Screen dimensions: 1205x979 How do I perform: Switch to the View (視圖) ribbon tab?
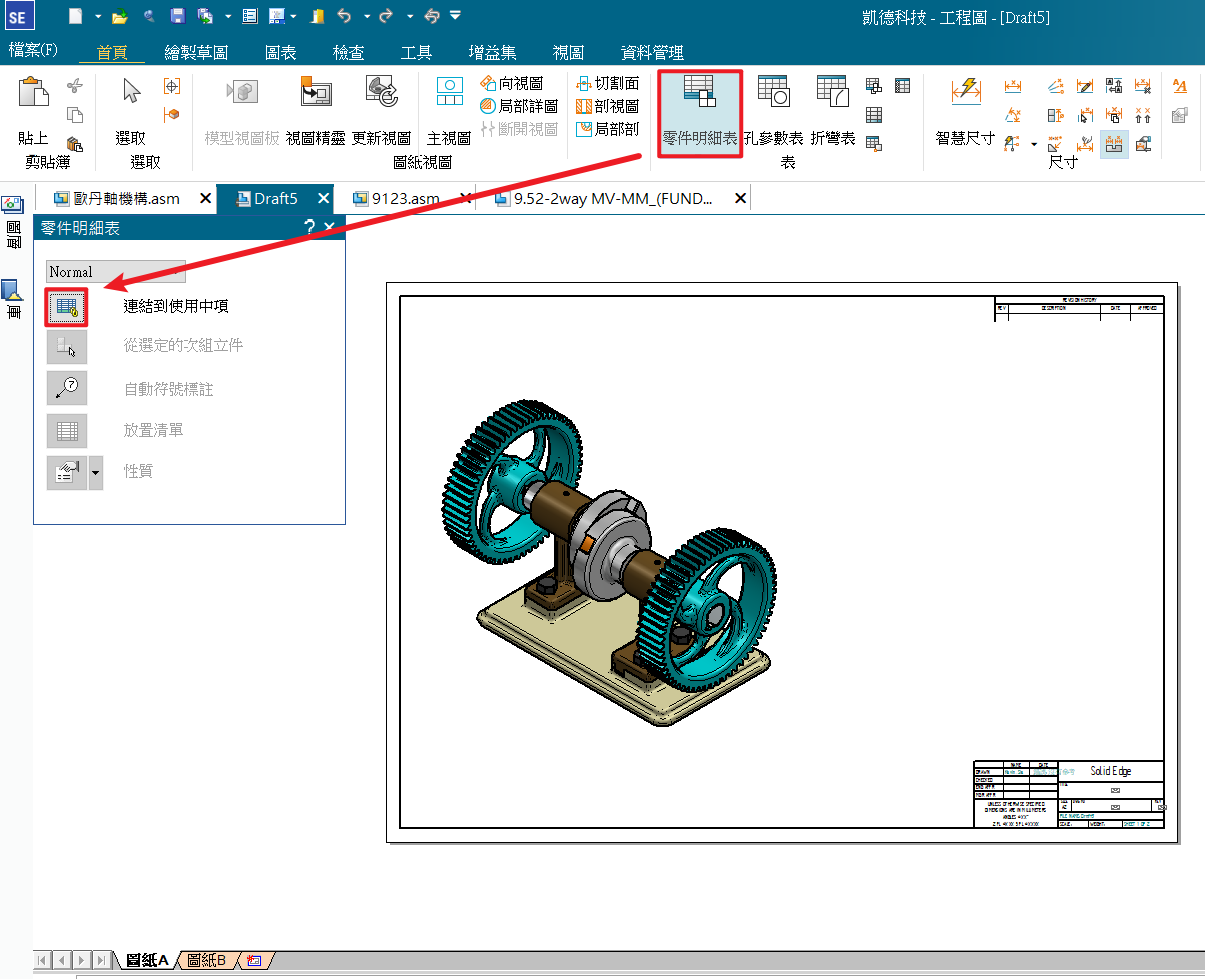click(x=568, y=53)
